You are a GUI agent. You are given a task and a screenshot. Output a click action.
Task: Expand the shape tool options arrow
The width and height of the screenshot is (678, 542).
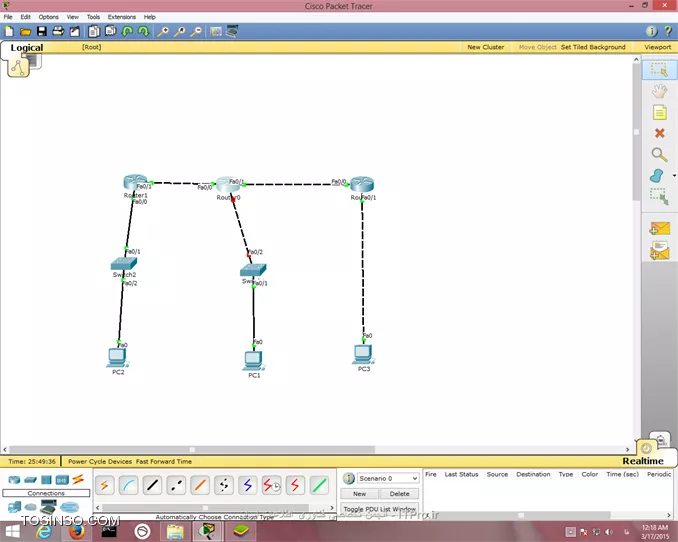674,176
